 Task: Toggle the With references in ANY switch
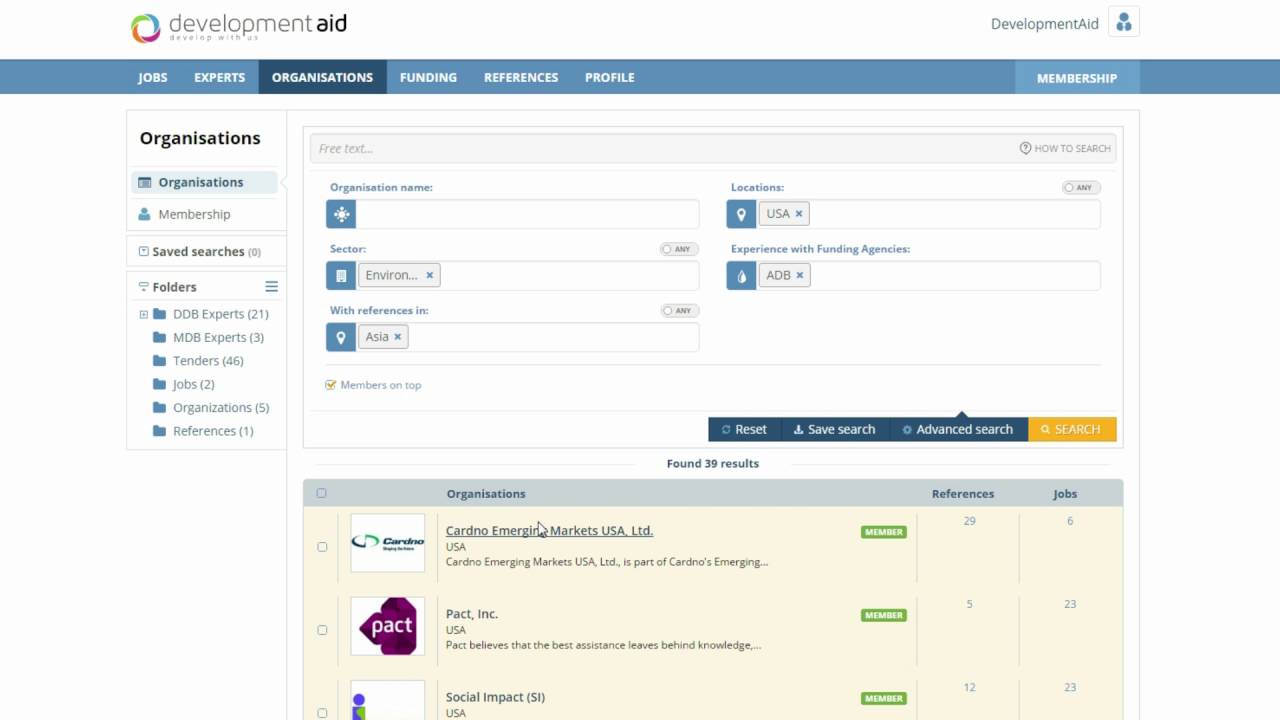pos(680,311)
